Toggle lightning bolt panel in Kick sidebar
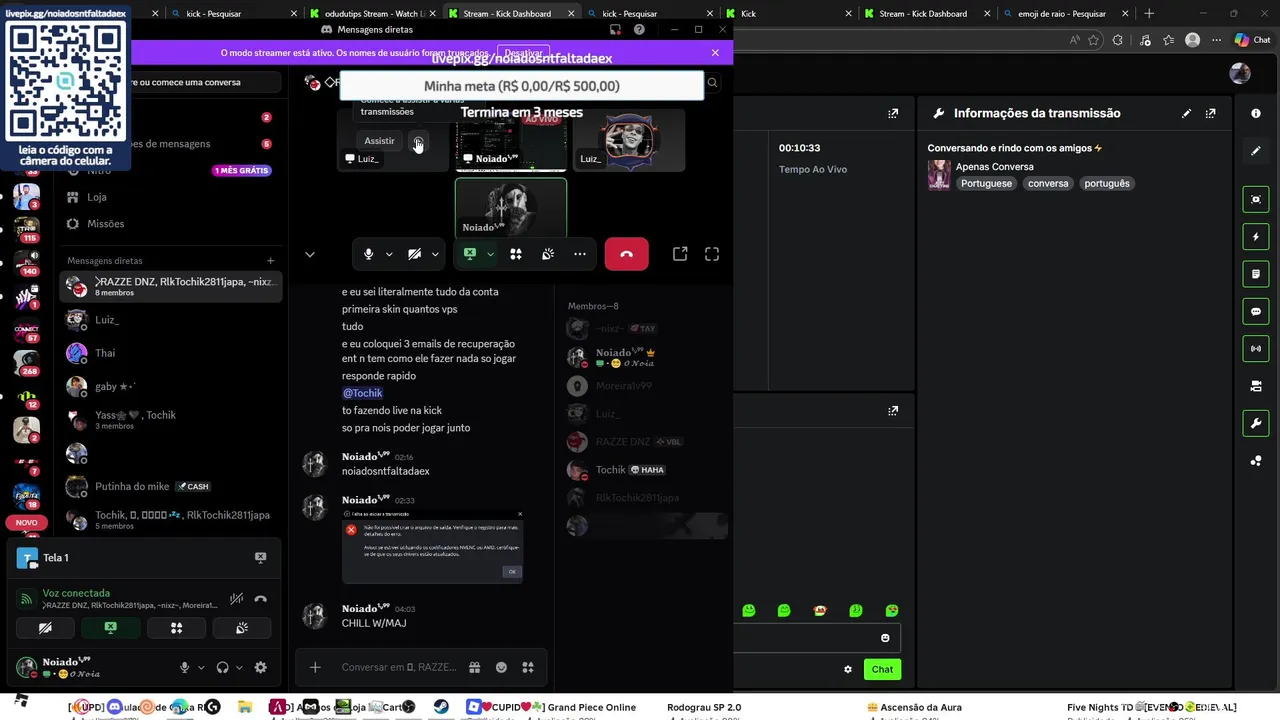 coord(1256,237)
